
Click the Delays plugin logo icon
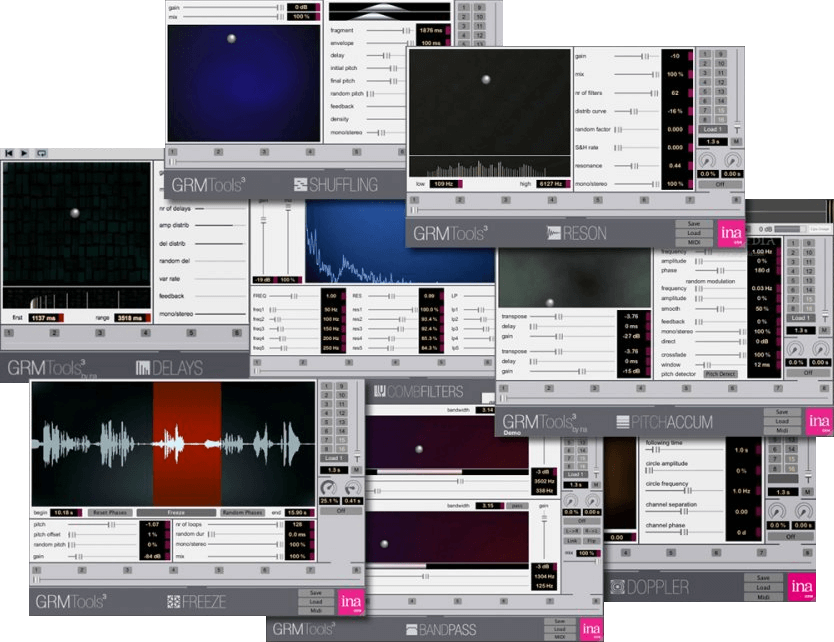click(142, 368)
